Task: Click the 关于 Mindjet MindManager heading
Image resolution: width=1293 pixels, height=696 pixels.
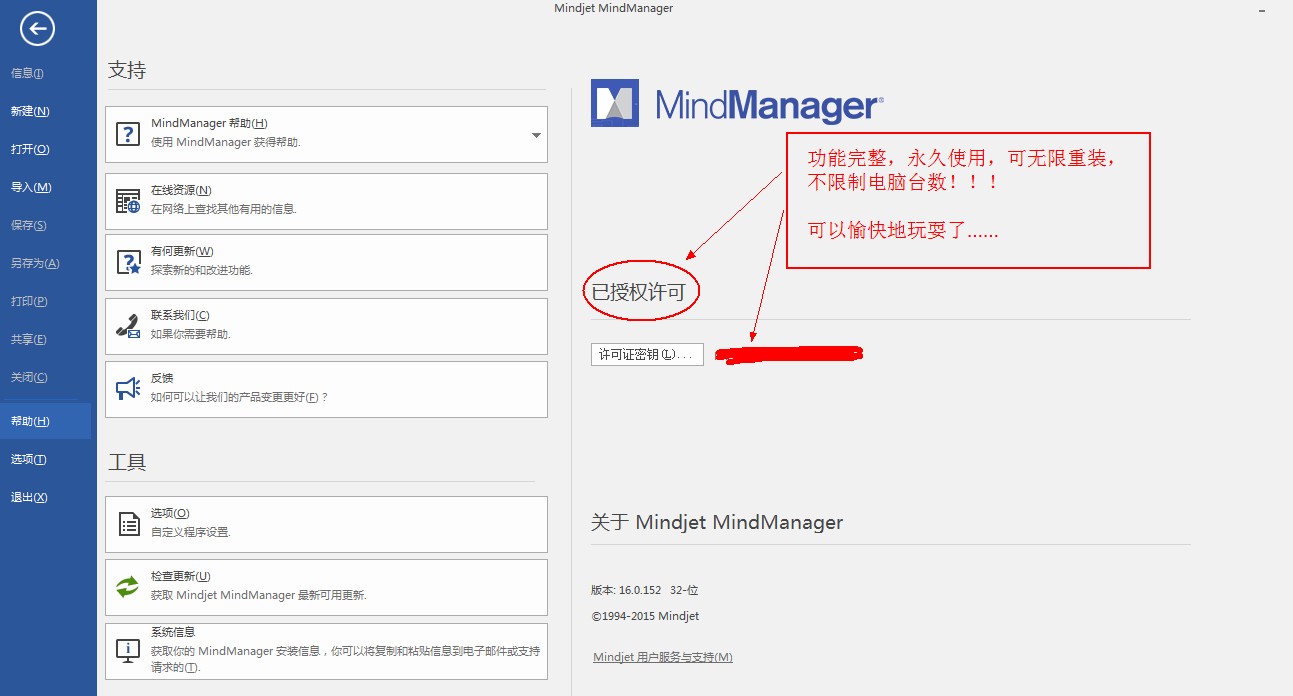Action: click(x=717, y=522)
